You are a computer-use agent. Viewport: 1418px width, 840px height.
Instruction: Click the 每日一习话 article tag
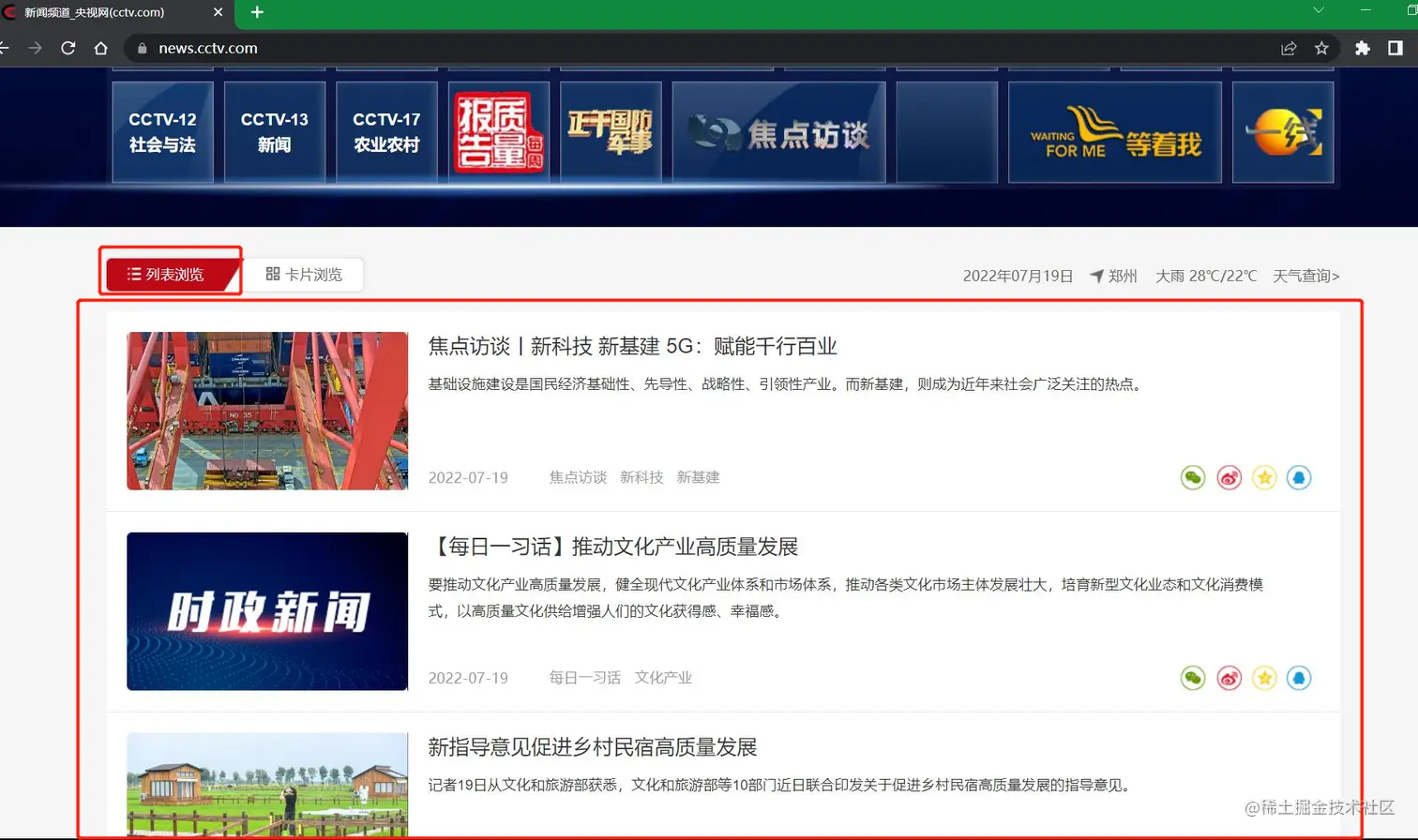click(585, 678)
